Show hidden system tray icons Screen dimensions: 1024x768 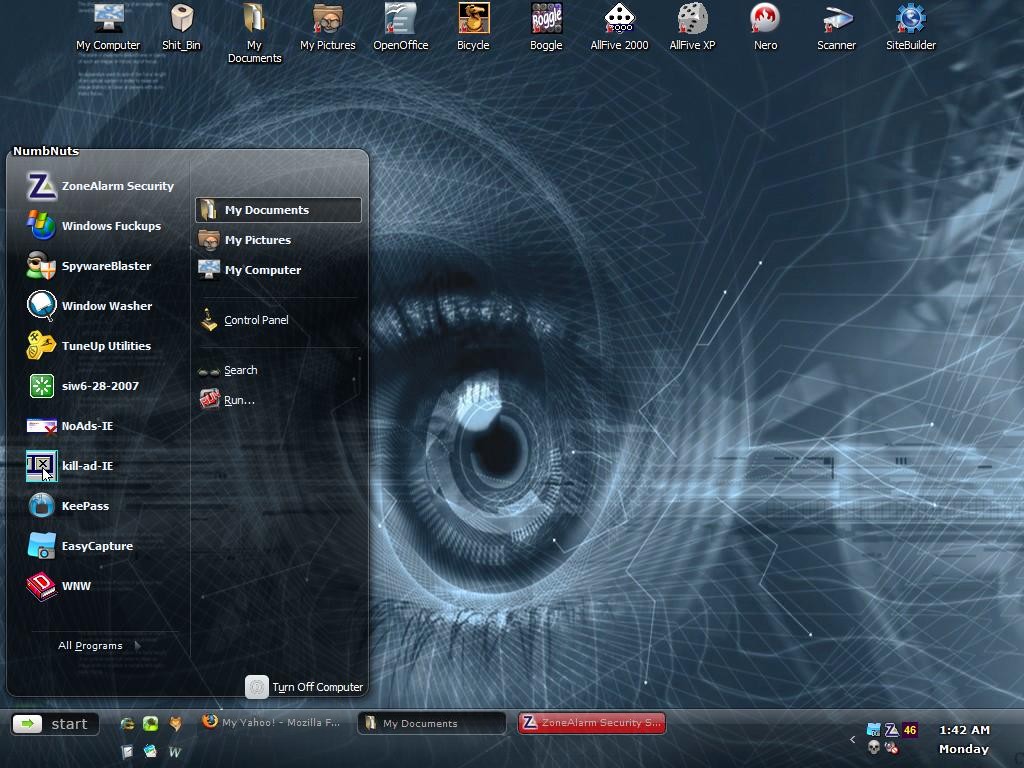(x=852, y=739)
